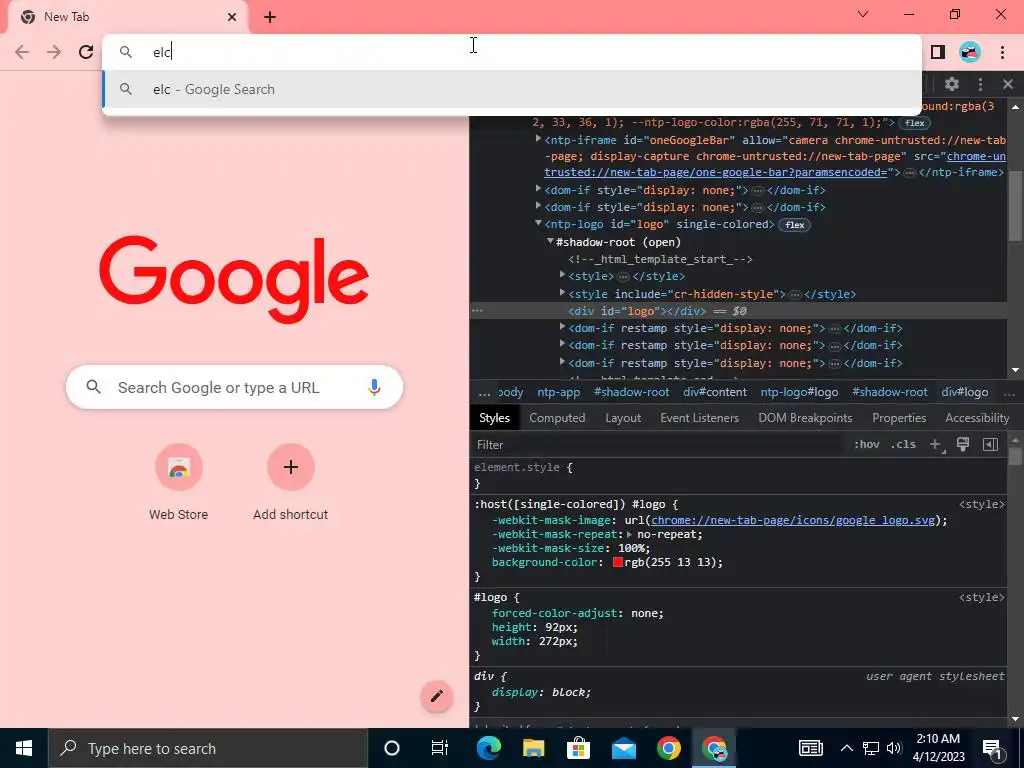
Task: Select the 'elc - Google Search' suggestion
Action: point(512,89)
